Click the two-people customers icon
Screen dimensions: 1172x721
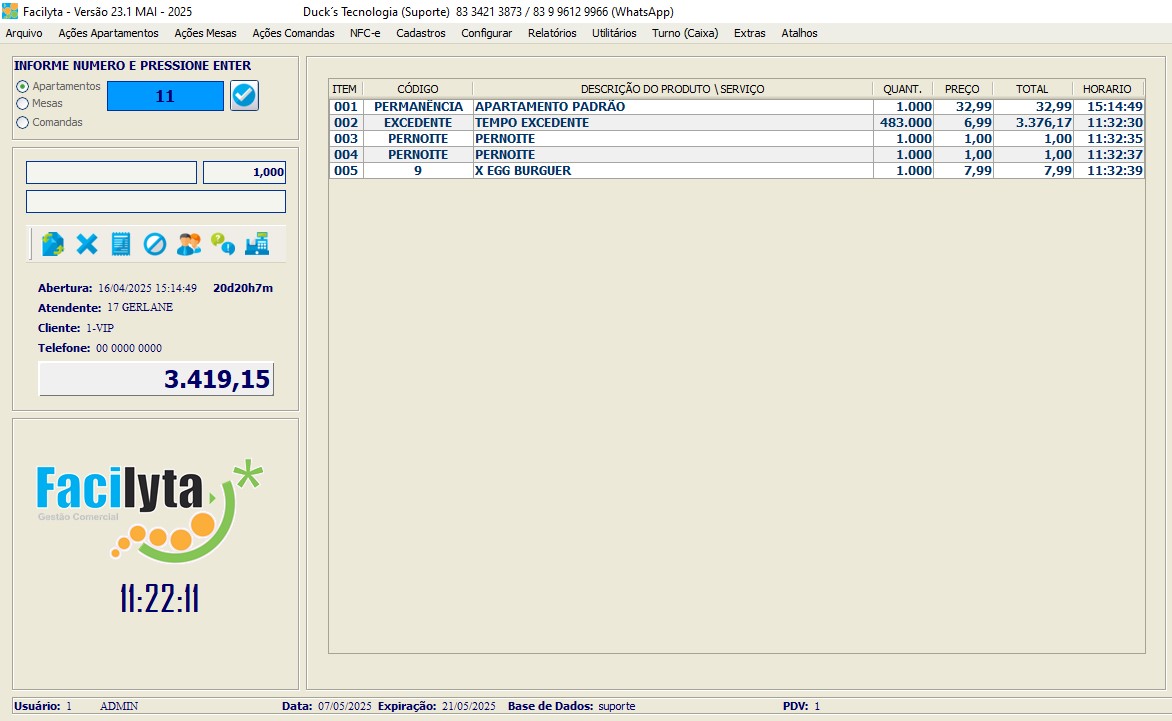point(188,244)
